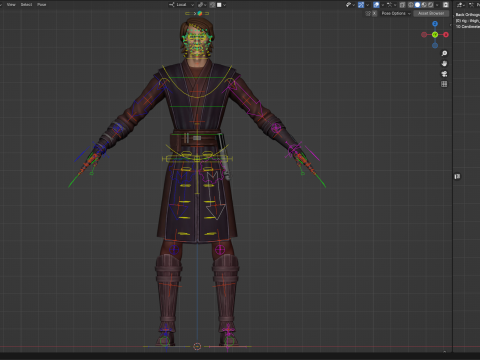Open the Pose Options dropdown
This screenshot has width=480, height=360.
(x=396, y=13)
